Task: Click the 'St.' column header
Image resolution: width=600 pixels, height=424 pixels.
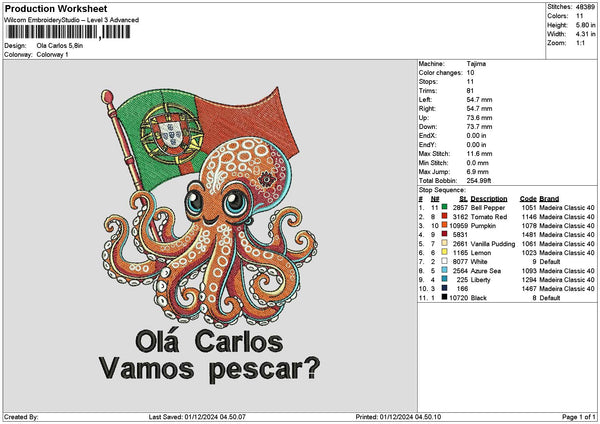Action: point(463,199)
